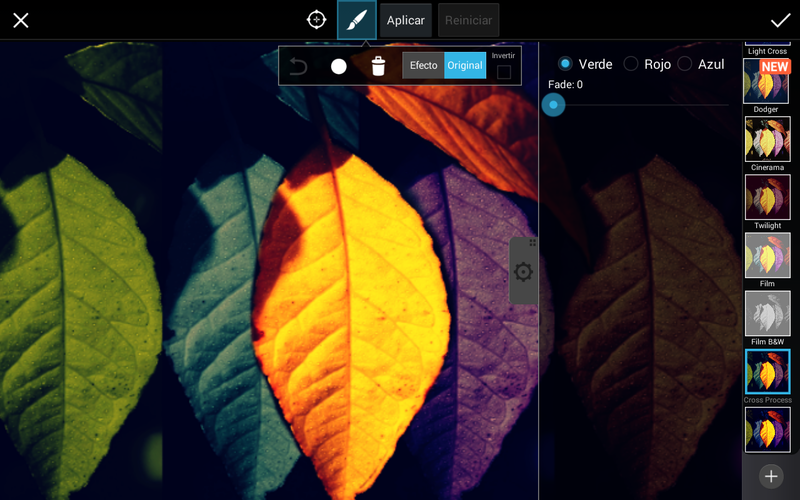Click the Fade: 0 label

point(565,85)
